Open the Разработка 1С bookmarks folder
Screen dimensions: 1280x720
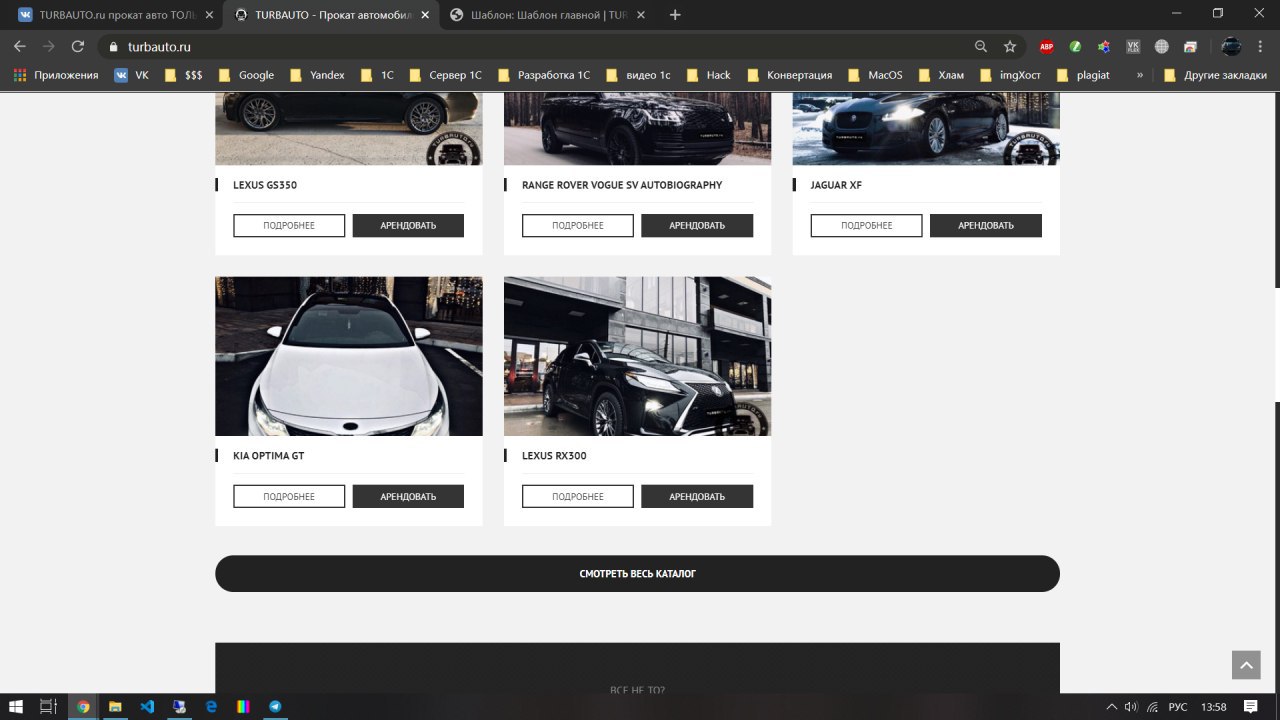click(x=542, y=75)
